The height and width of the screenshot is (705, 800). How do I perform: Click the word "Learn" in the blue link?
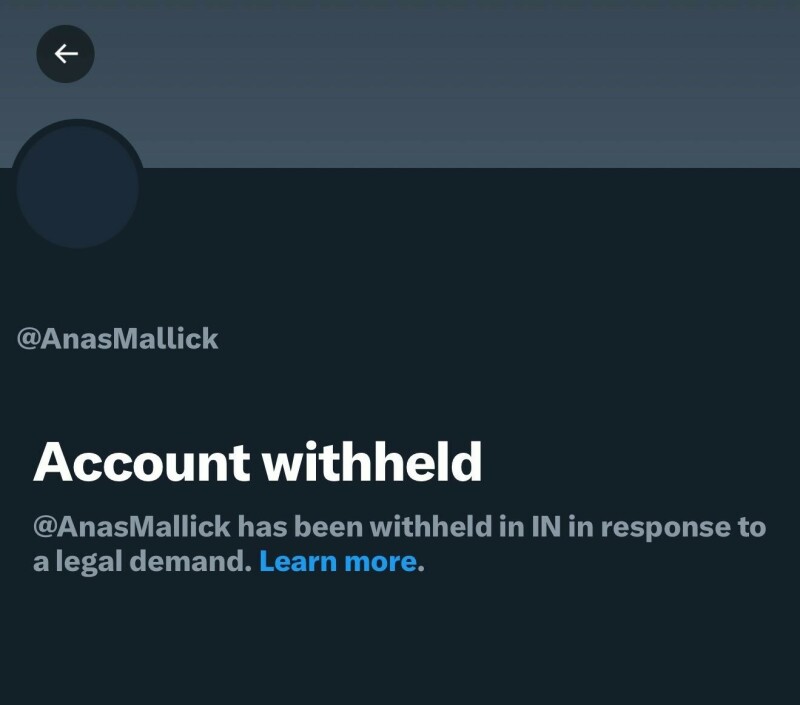coord(298,561)
